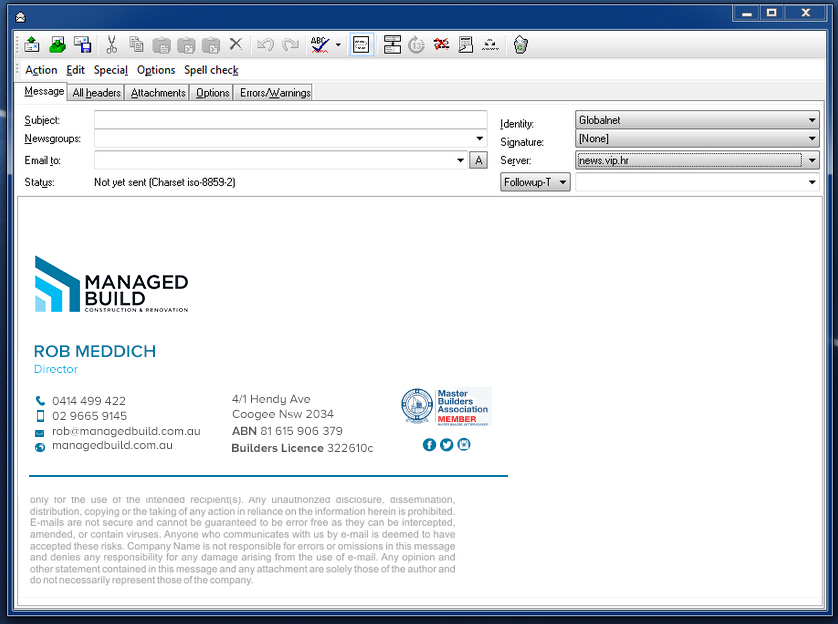The image size is (838, 624).
Task: Click the ABN 81 615 906 379 text
Action: coord(287,431)
